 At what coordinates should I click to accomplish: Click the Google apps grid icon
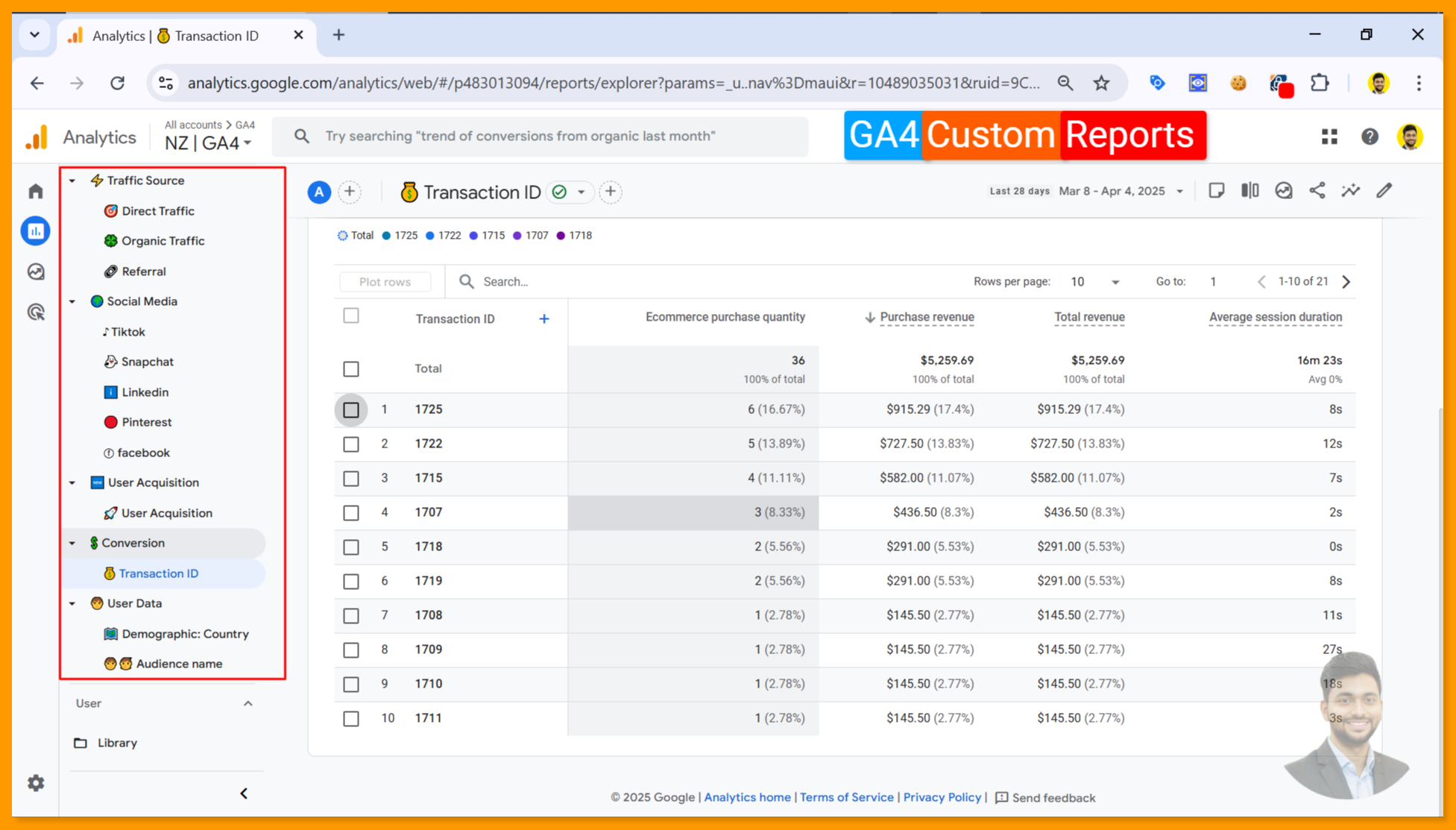pyautogui.click(x=1329, y=136)
